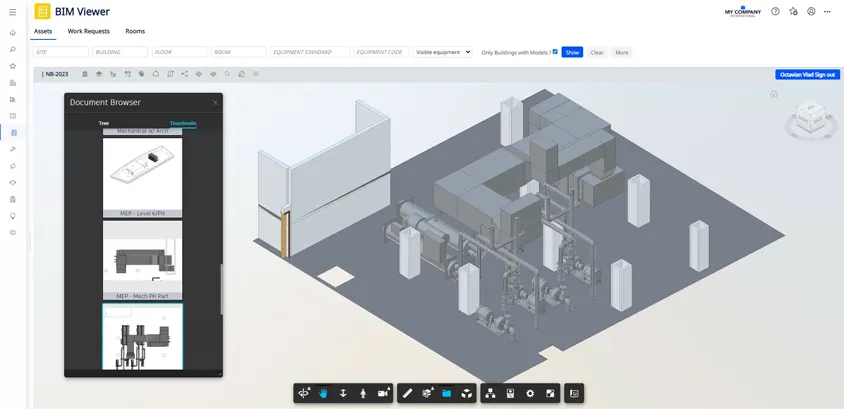The height and width of the screenshot is (409, 844).
Task: Select the Tree tab in Document Browser
Action: click(x=104, y=123)
